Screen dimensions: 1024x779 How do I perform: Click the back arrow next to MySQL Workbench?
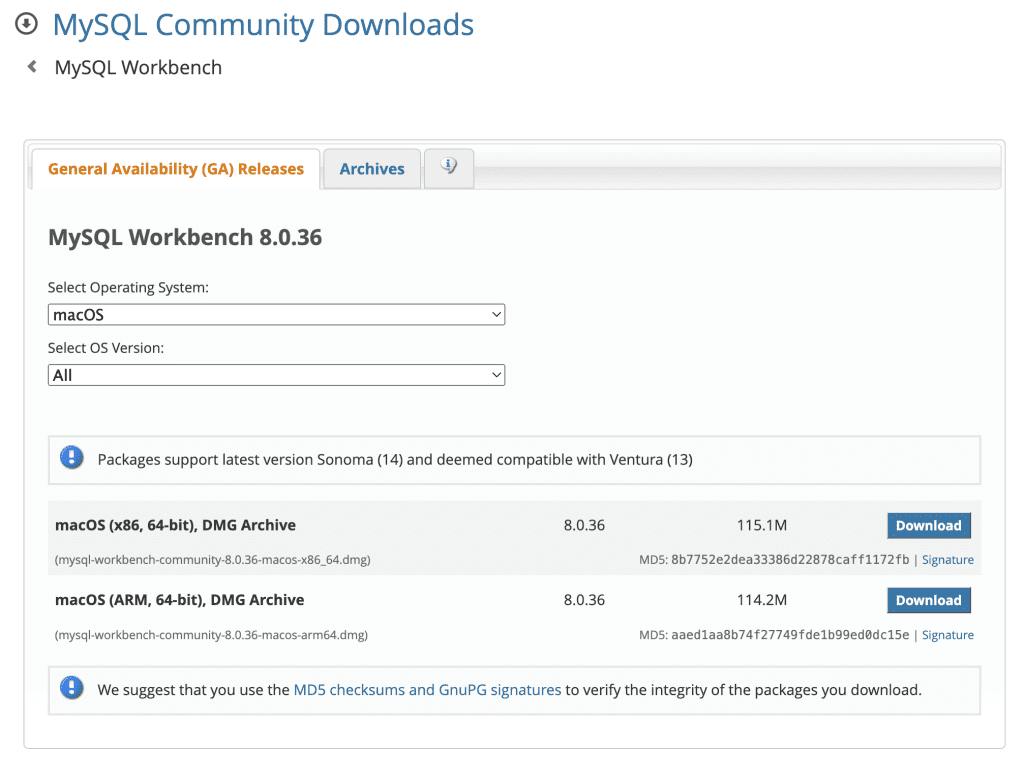tap(32, 67)
